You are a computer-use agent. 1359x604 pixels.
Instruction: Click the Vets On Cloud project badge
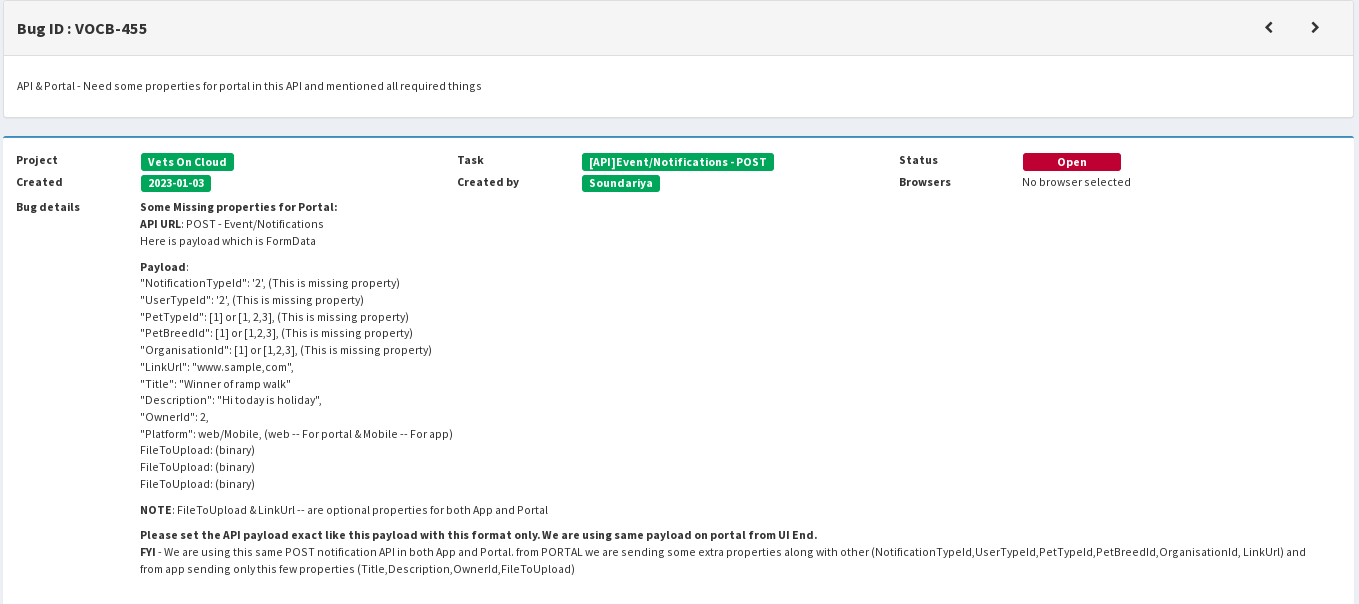187,162
